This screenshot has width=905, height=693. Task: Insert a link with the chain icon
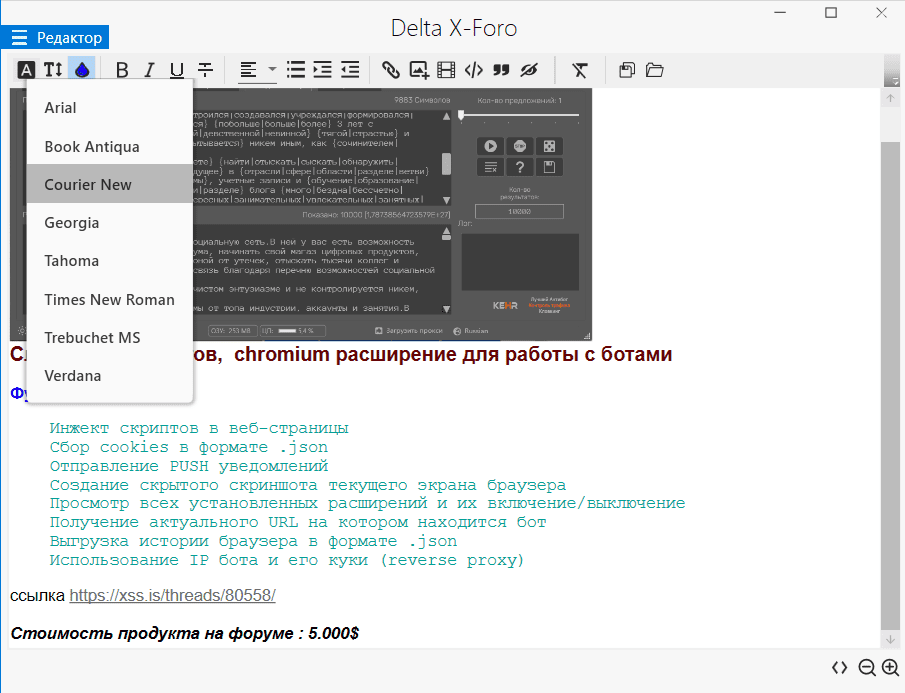pos(391,70)
